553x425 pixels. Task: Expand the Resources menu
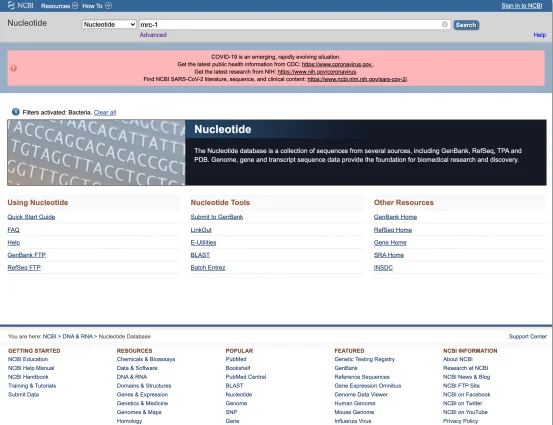pos(59,6)
